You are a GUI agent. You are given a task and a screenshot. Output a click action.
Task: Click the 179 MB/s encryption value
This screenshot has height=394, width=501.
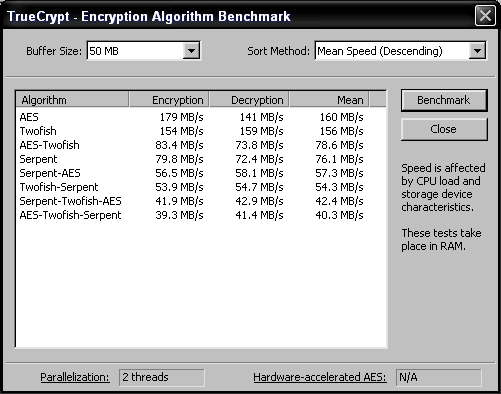[181, 117]
